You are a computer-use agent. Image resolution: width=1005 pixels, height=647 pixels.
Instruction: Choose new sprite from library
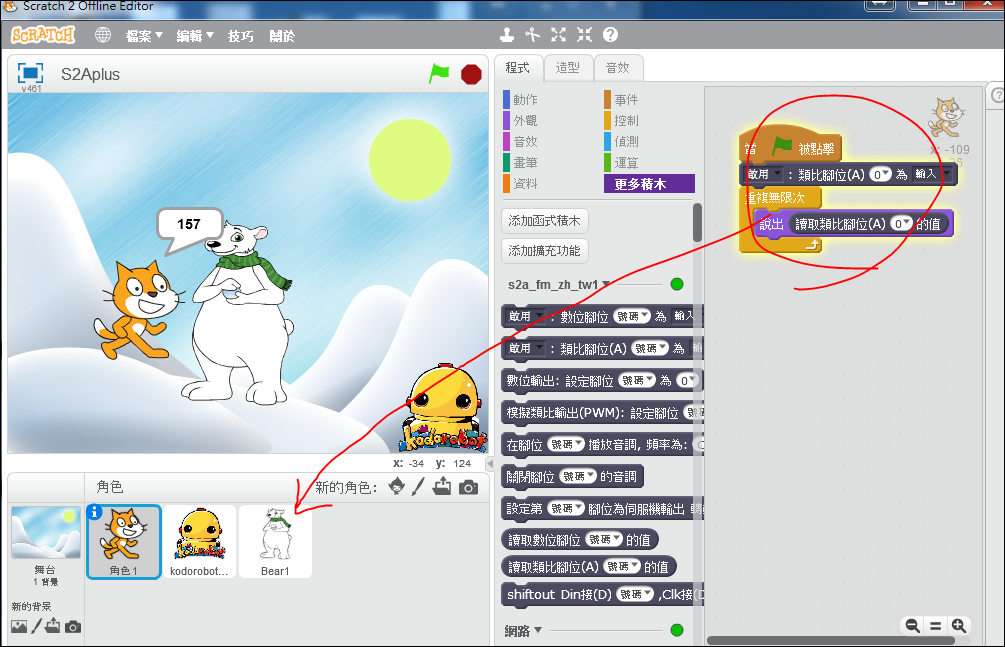[x=397, y=487]
